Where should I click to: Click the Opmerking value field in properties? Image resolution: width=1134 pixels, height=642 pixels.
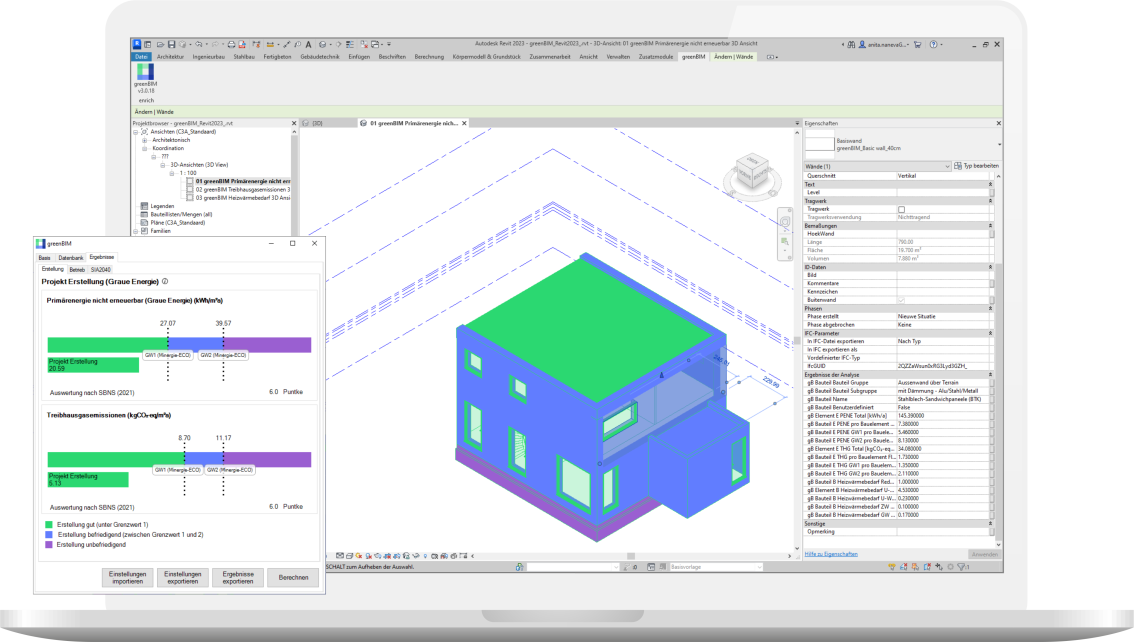point(943,531)
